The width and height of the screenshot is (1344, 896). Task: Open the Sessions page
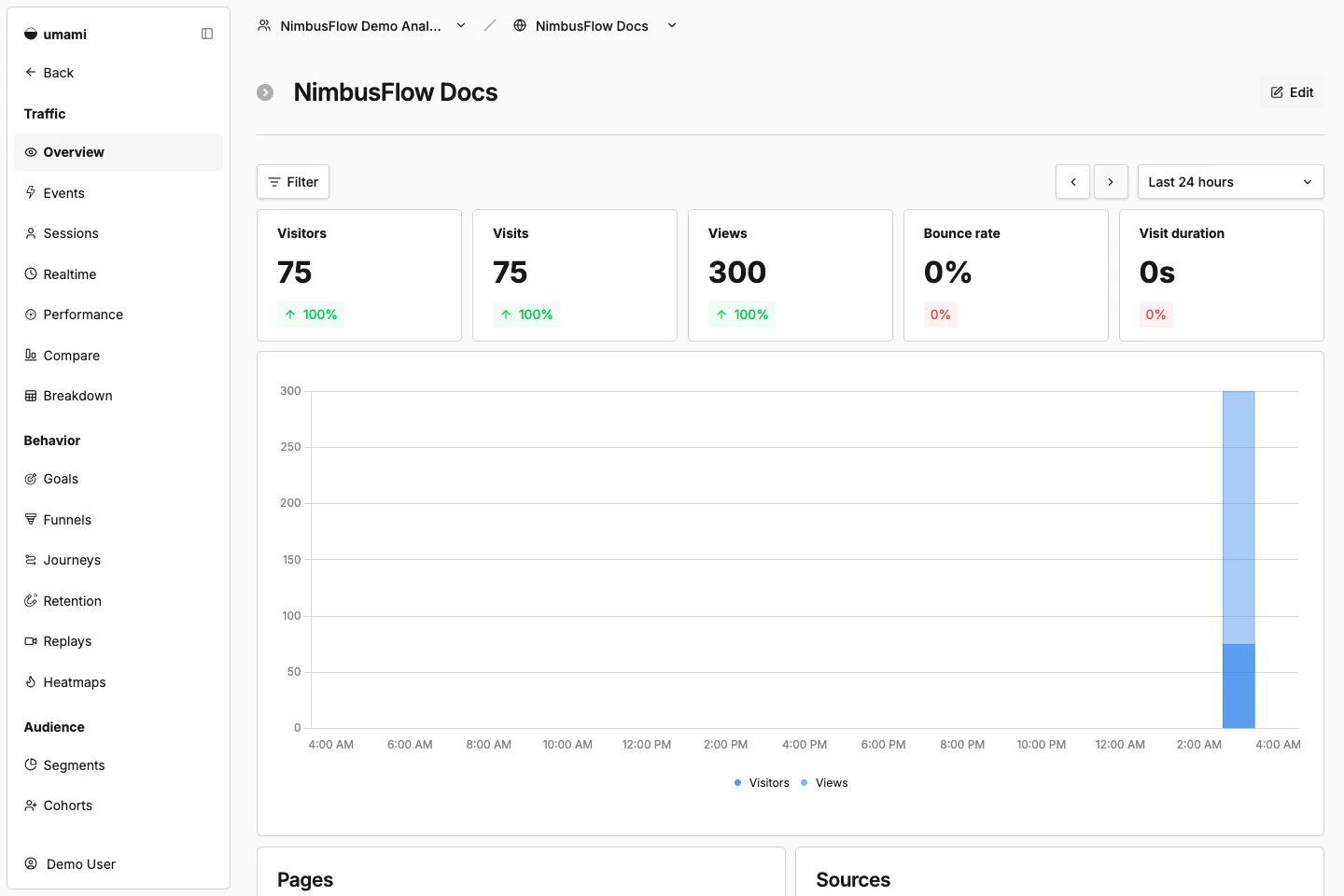click(119, 233)
